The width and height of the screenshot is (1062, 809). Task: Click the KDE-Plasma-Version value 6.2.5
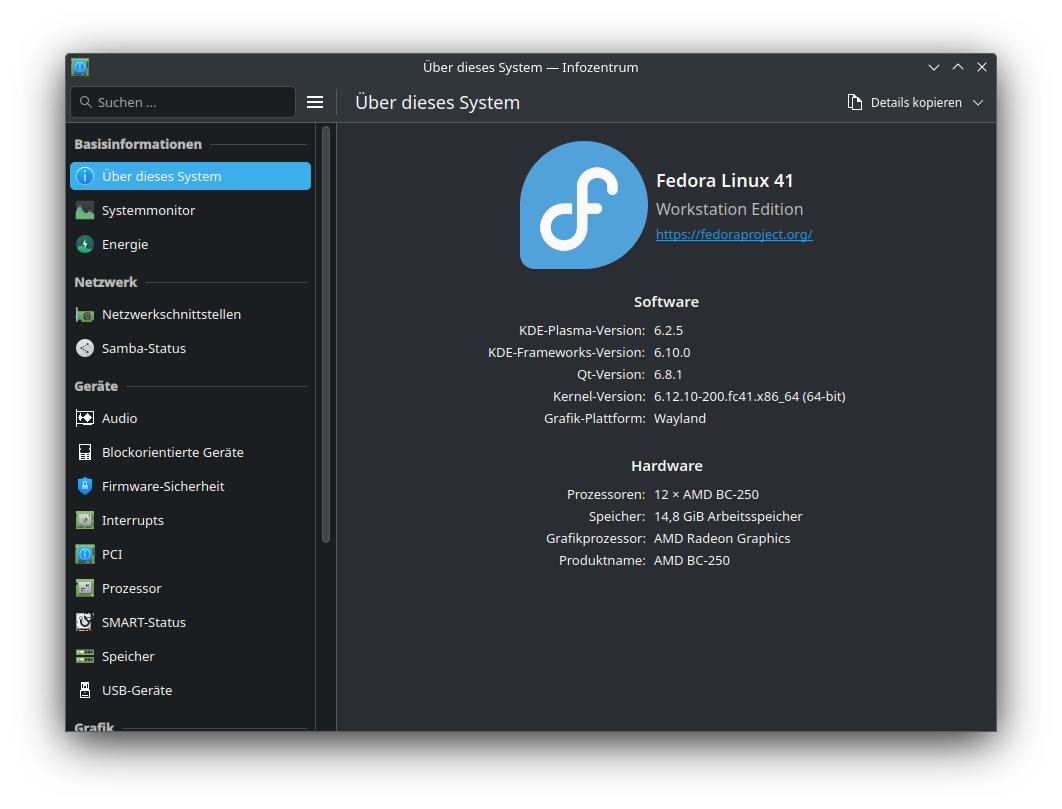tap(668, 331)
